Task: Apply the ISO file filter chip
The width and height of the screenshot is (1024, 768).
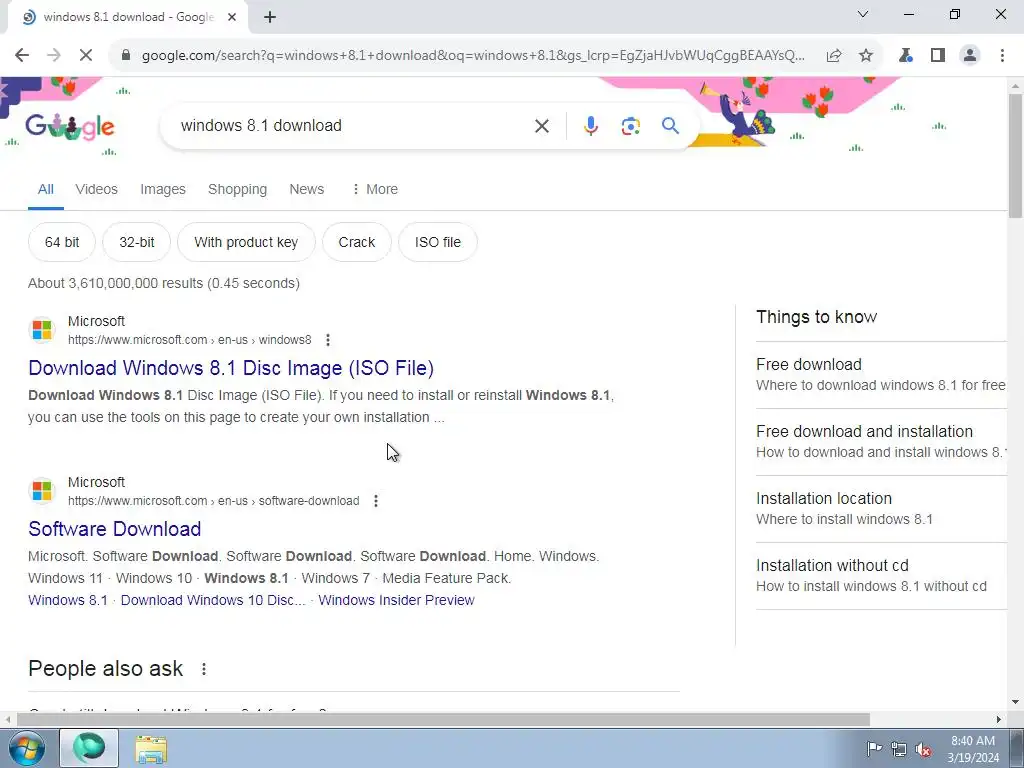Action: pyautogui.click(x=438, y=242)
